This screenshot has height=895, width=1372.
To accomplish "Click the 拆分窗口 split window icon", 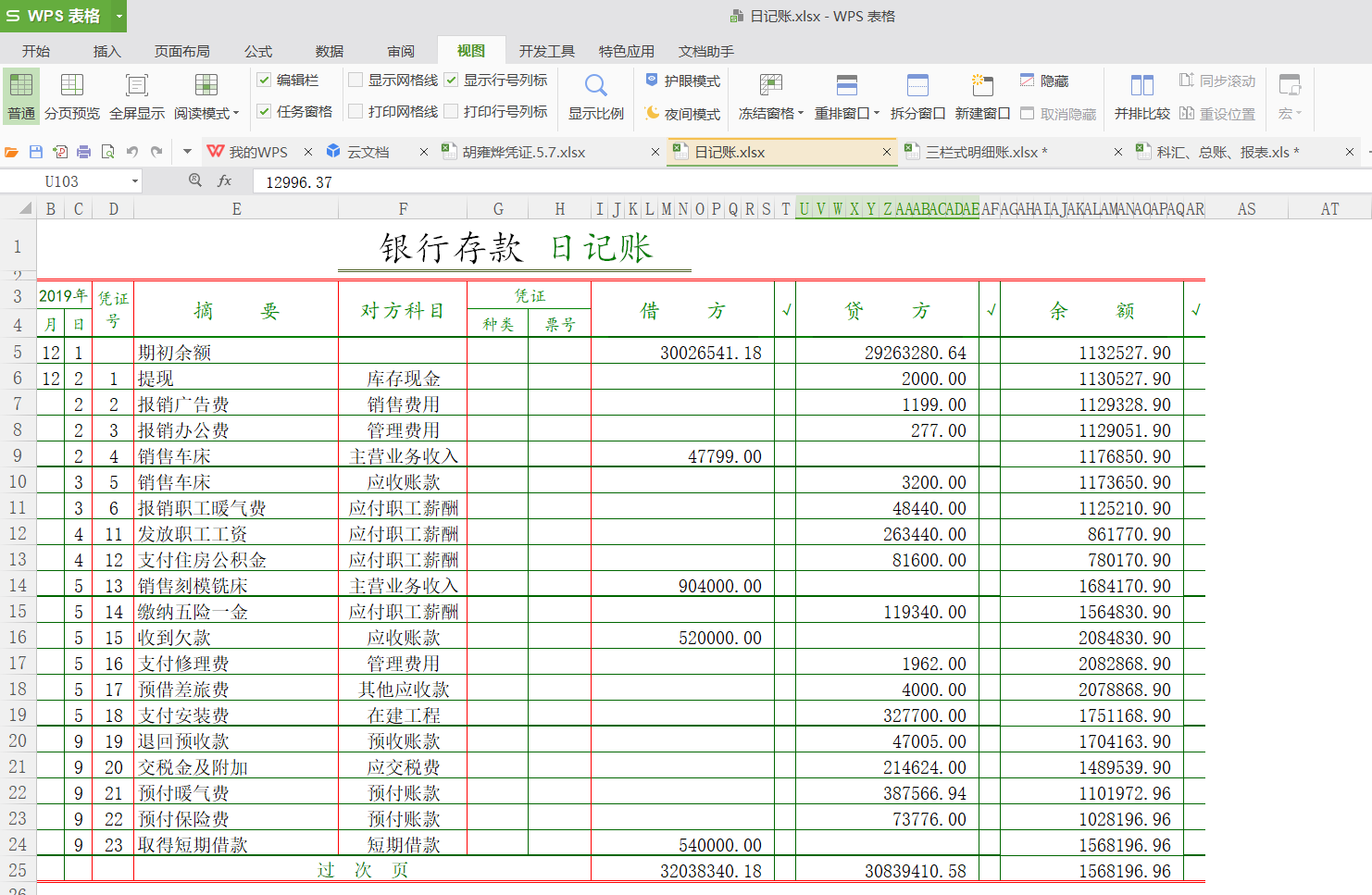I will [917, 87].
